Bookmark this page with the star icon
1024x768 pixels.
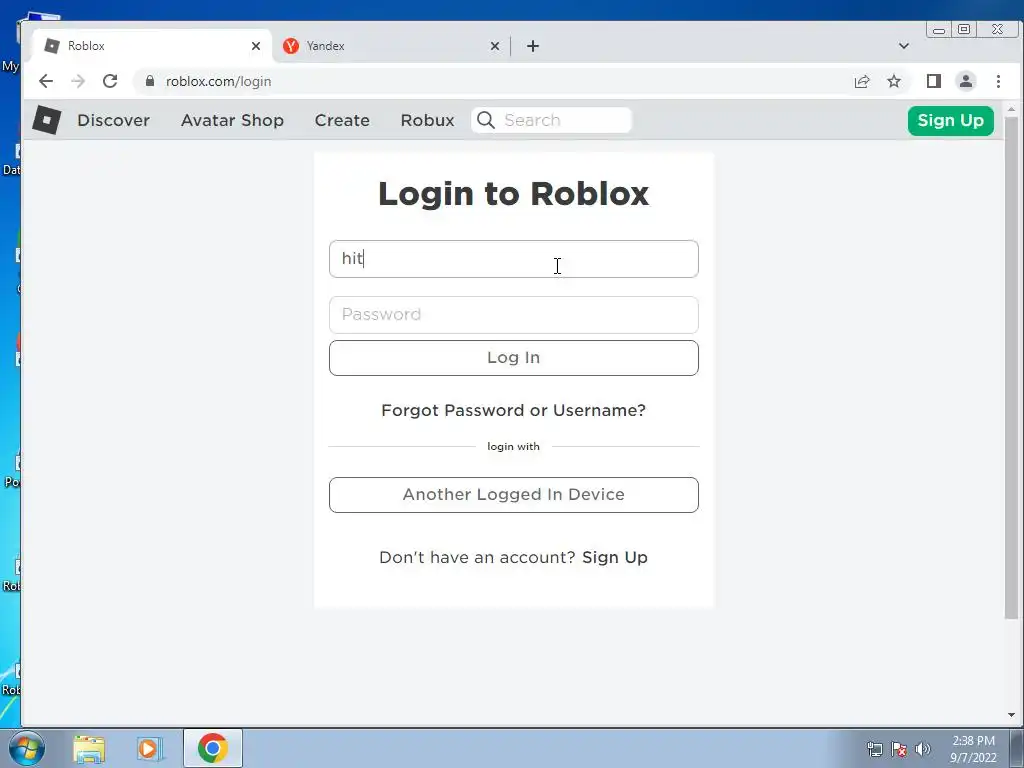coord(894,81)
